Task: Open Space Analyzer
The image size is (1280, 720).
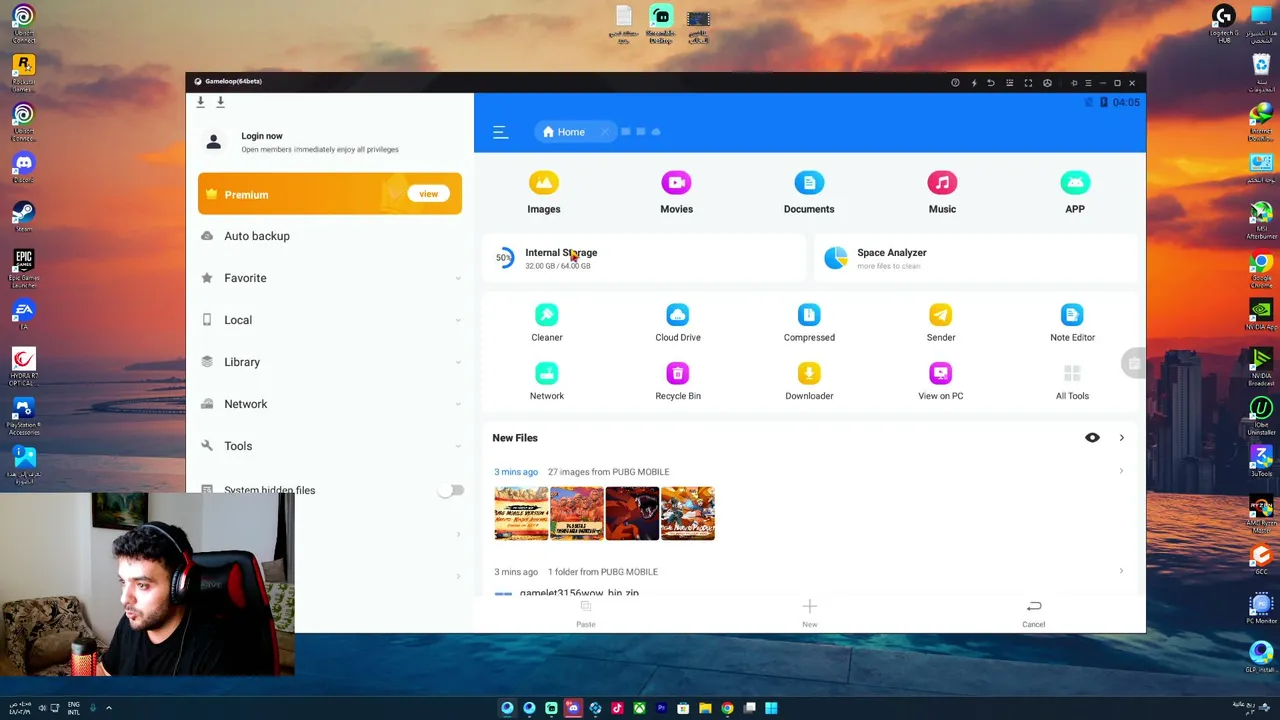Action: (976, 258)
